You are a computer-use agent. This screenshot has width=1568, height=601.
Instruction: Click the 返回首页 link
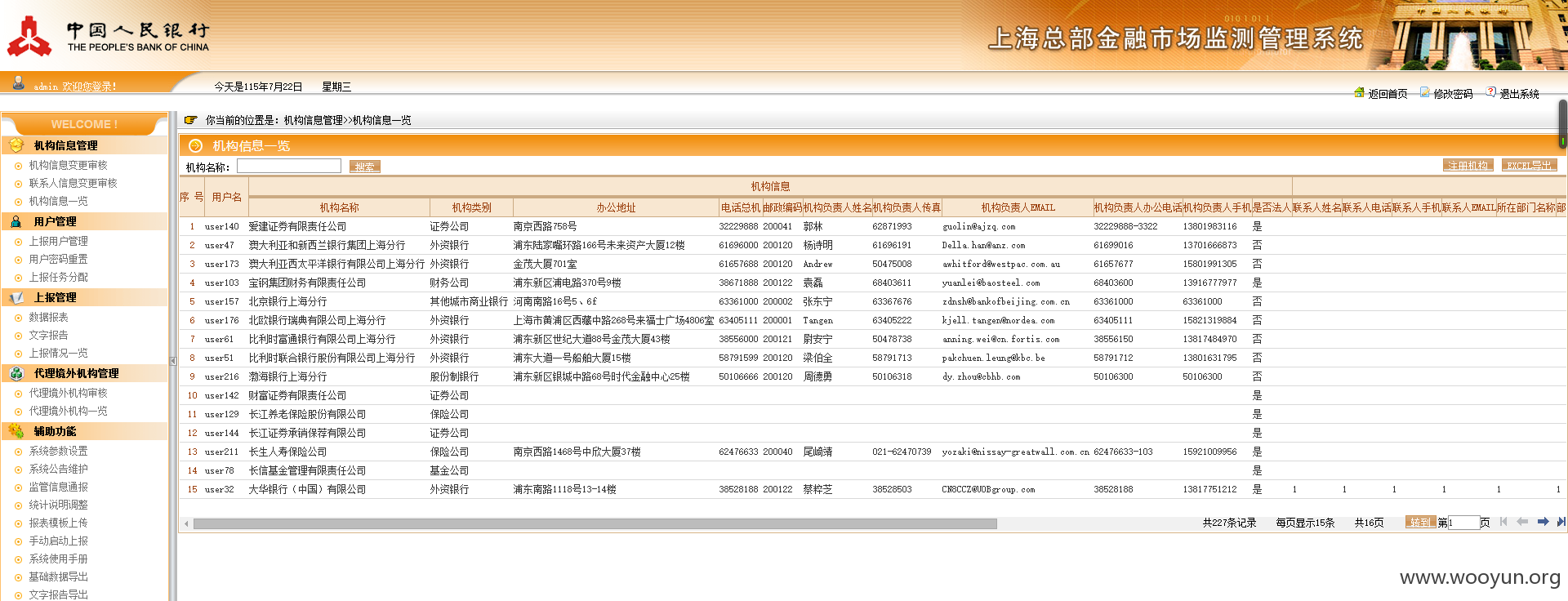(x=1388, y=94)
